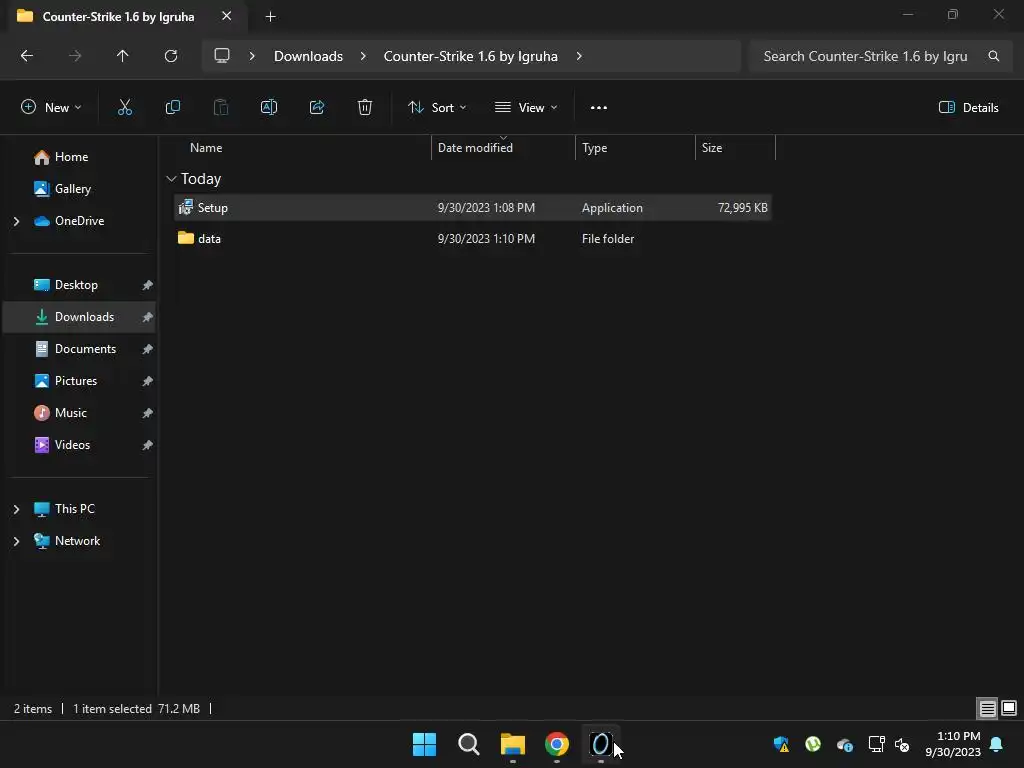The width and height of the screenshot is (1024, 768).
Task: Go forward with the right arrow
Action: [75, 56]
